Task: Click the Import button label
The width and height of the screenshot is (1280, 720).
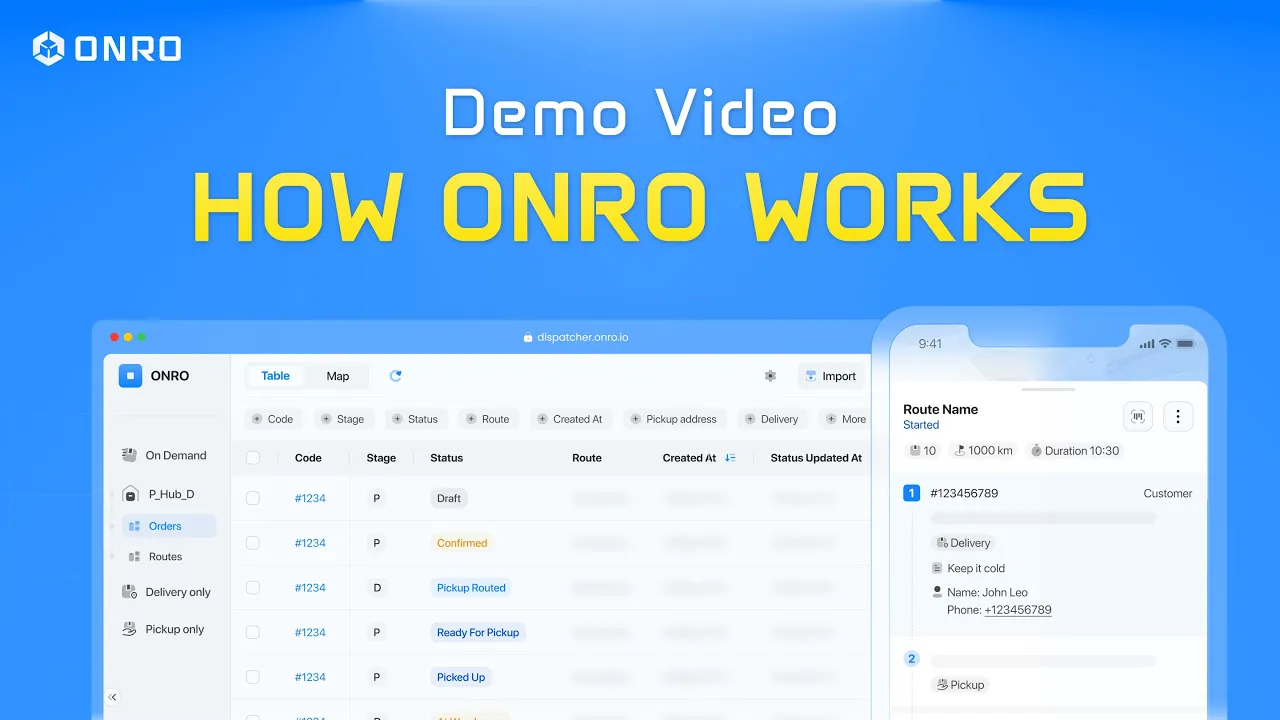Action: (x=839, y=376)
